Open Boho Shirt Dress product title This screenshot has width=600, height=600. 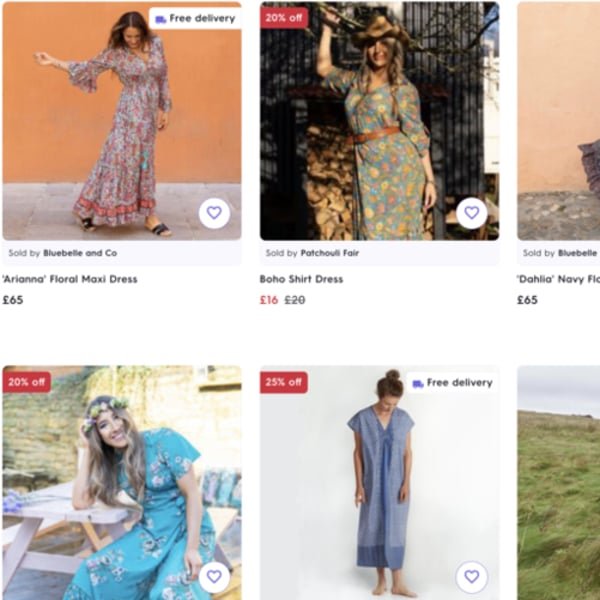(301, 279)
